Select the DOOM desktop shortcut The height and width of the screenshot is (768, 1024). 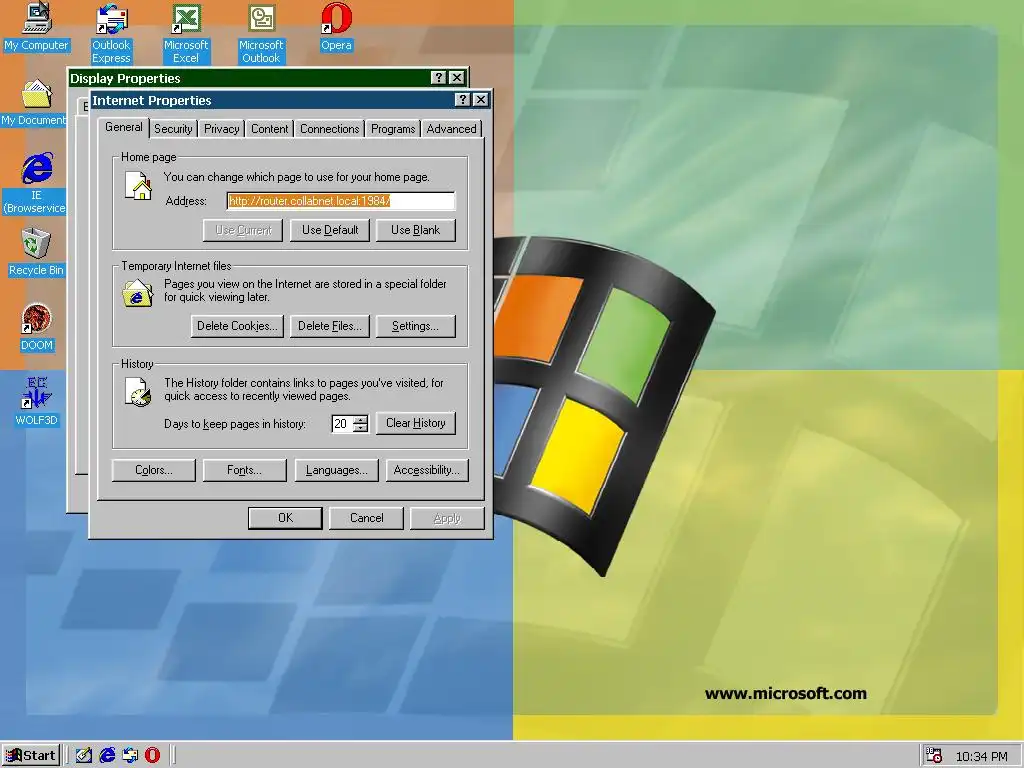point(37,327)
